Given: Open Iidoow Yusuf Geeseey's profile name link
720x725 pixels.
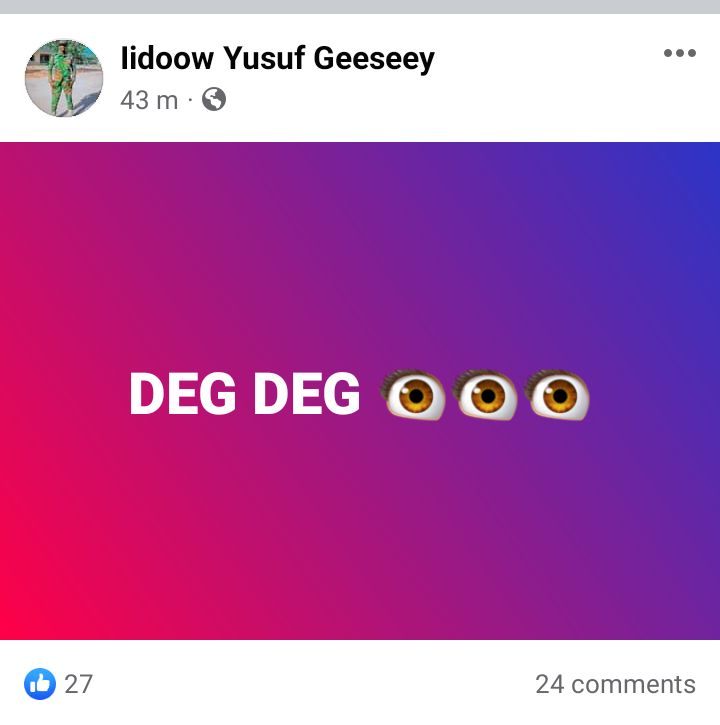Looking at the screenshot, I should coord(277,59).
